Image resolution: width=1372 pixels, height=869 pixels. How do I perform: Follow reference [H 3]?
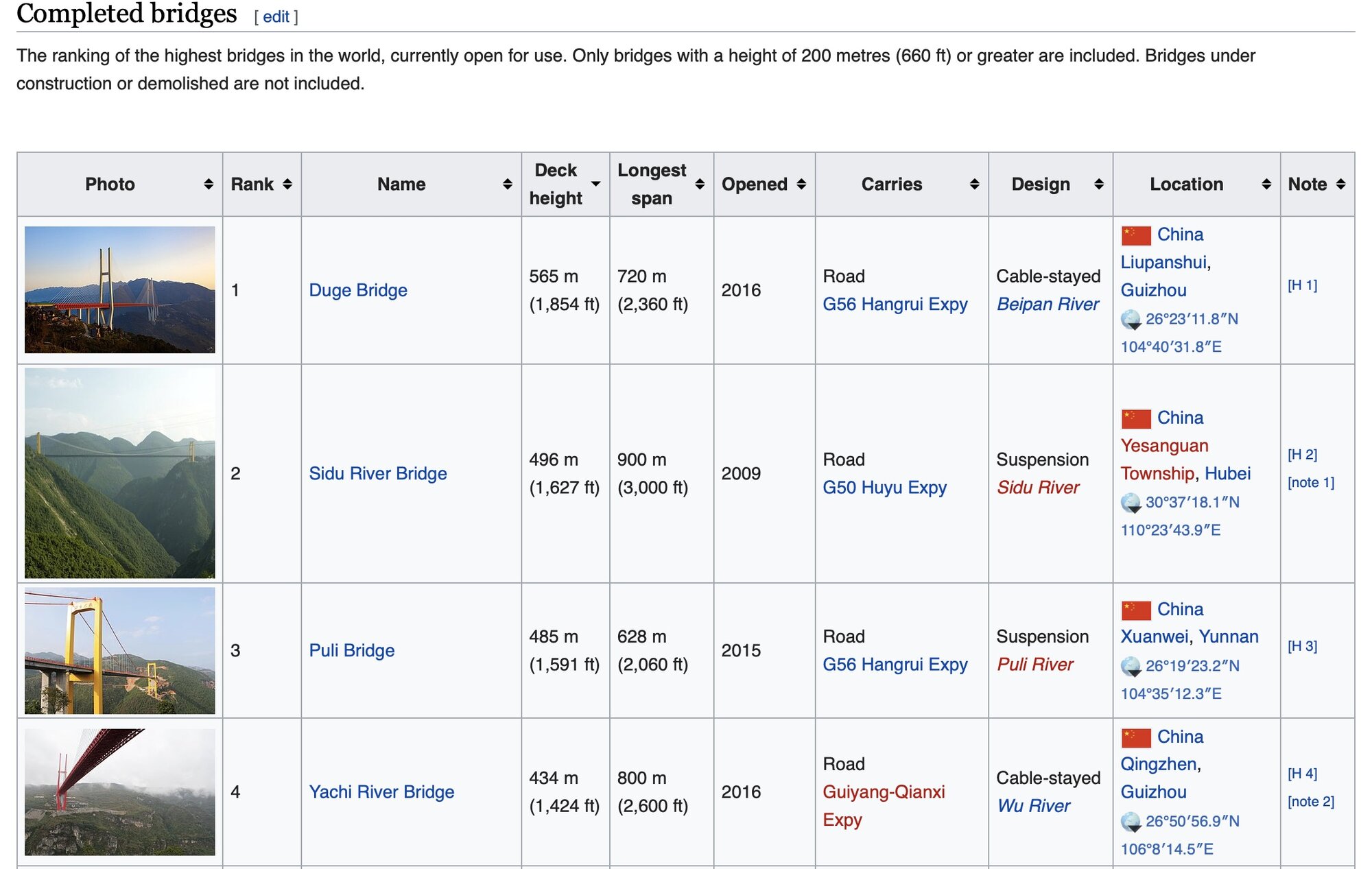click(x=1302, y=646)
